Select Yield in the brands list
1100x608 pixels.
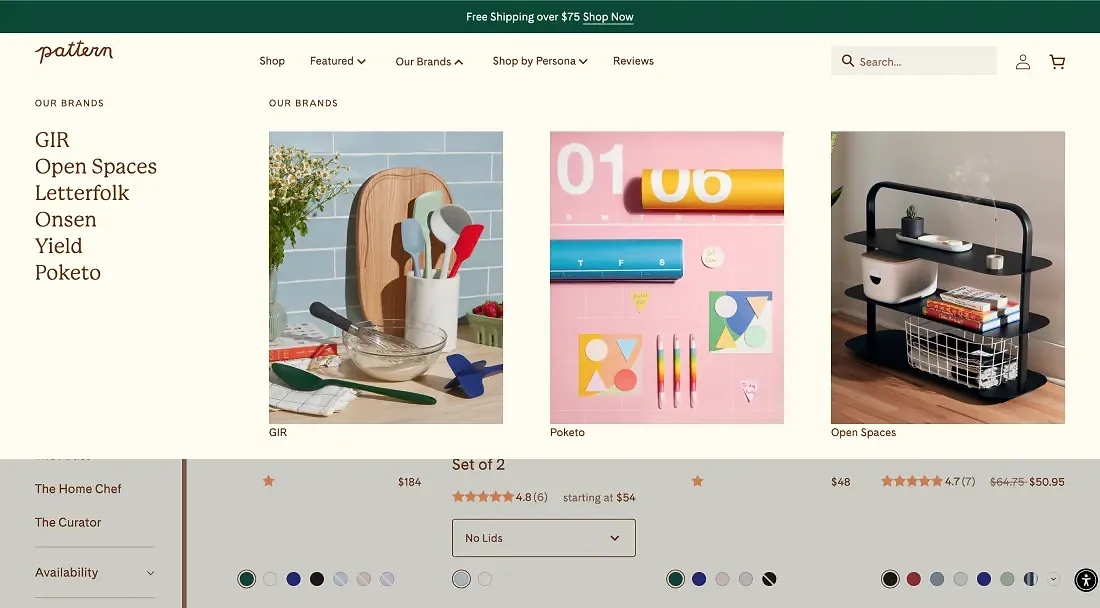(x=58, y=246)
